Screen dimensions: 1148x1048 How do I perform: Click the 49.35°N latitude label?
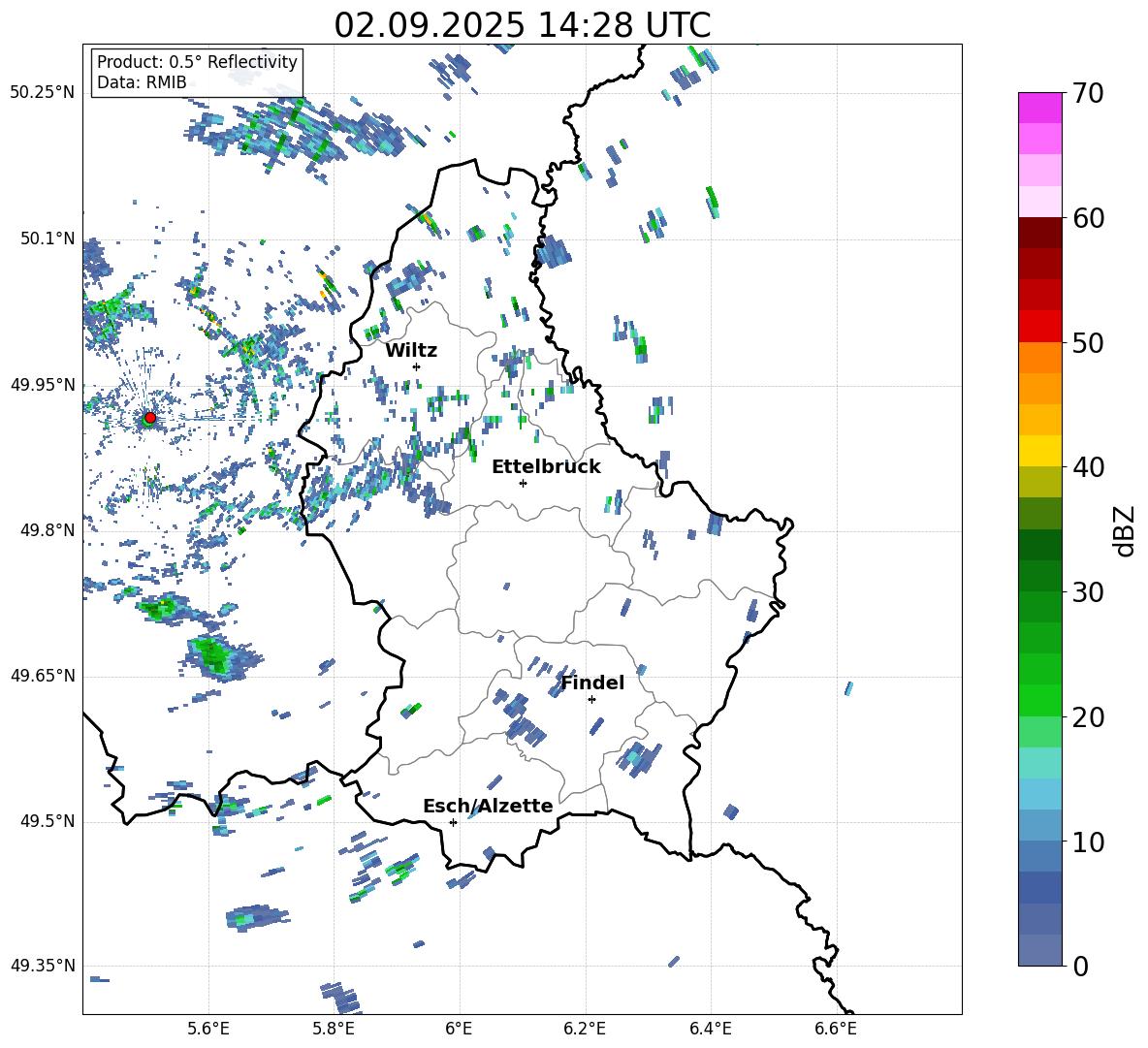click(43, 966)
